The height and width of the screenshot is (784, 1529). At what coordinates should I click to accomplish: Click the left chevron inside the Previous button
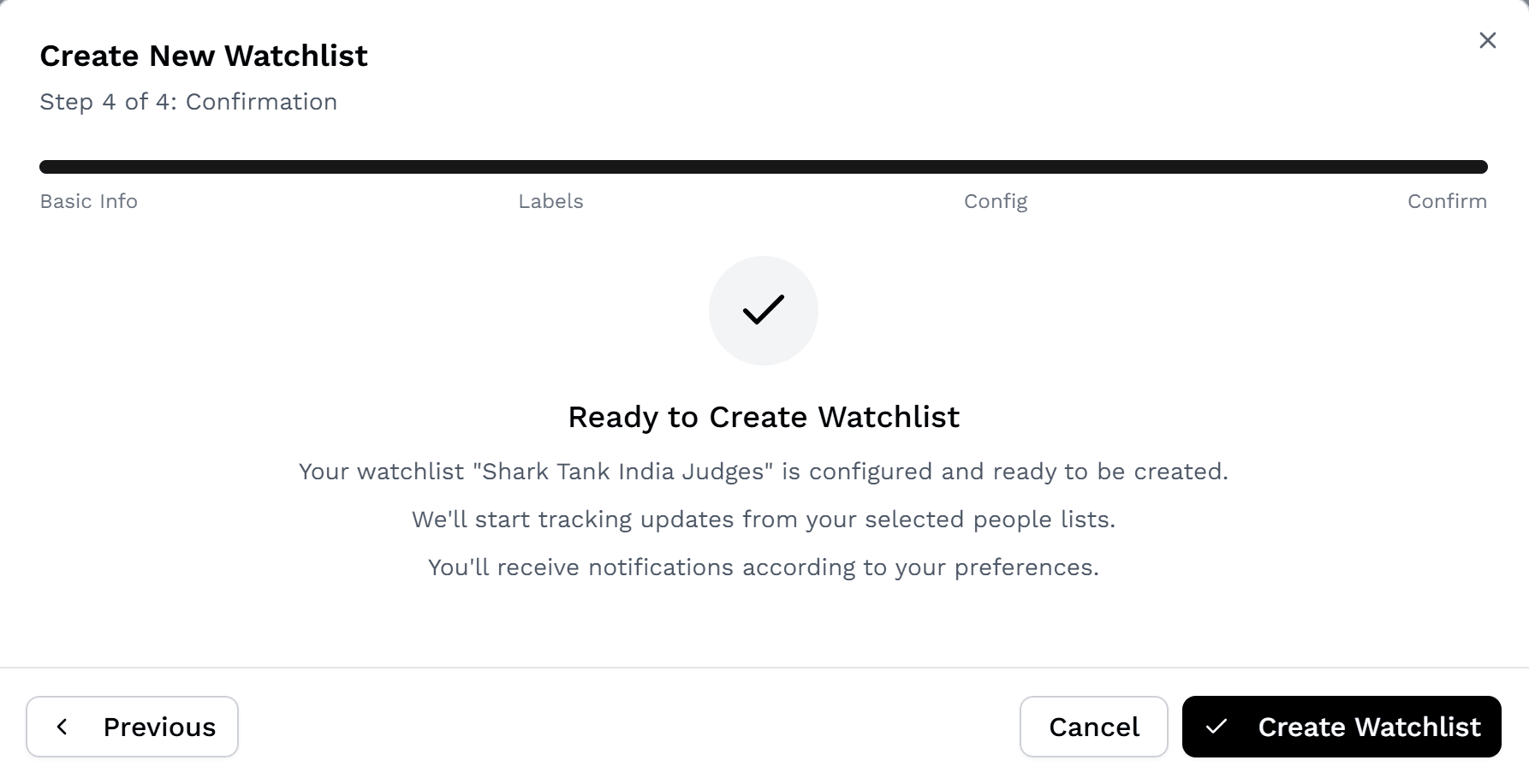tap(62, 727)
